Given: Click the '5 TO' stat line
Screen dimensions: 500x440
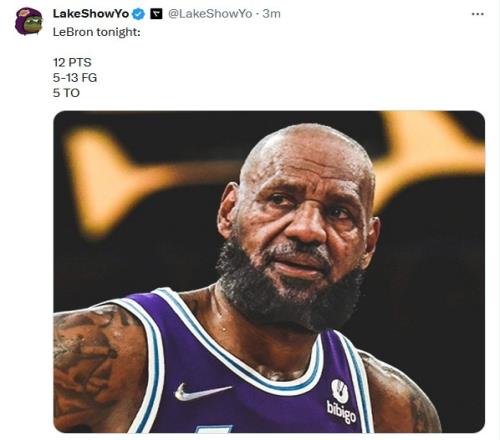Looking at the screenshot, I should pyautogui.click(x=66, y=93).
